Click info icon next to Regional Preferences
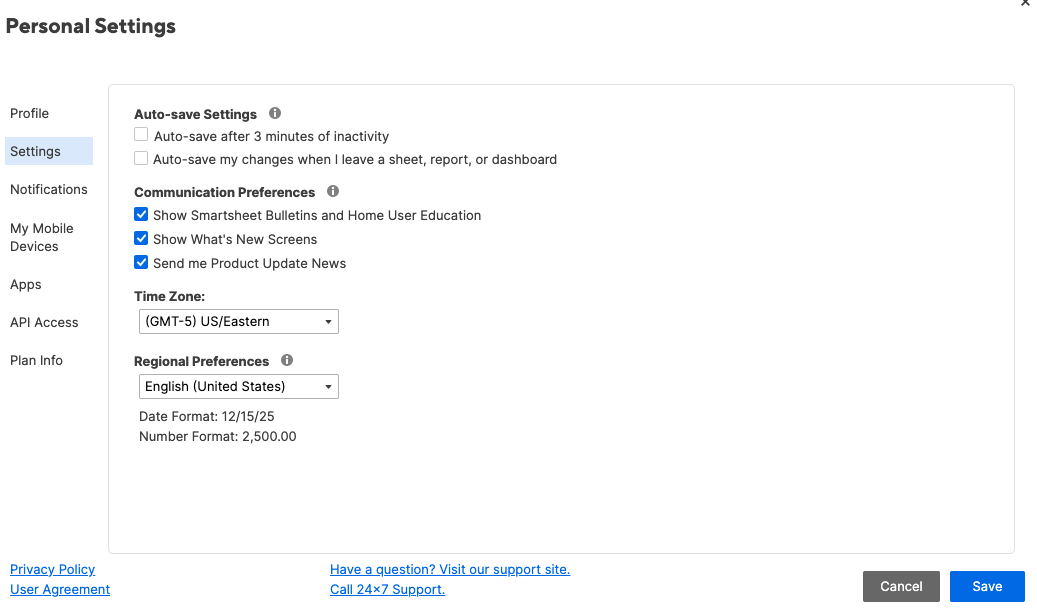 [287, 360]
